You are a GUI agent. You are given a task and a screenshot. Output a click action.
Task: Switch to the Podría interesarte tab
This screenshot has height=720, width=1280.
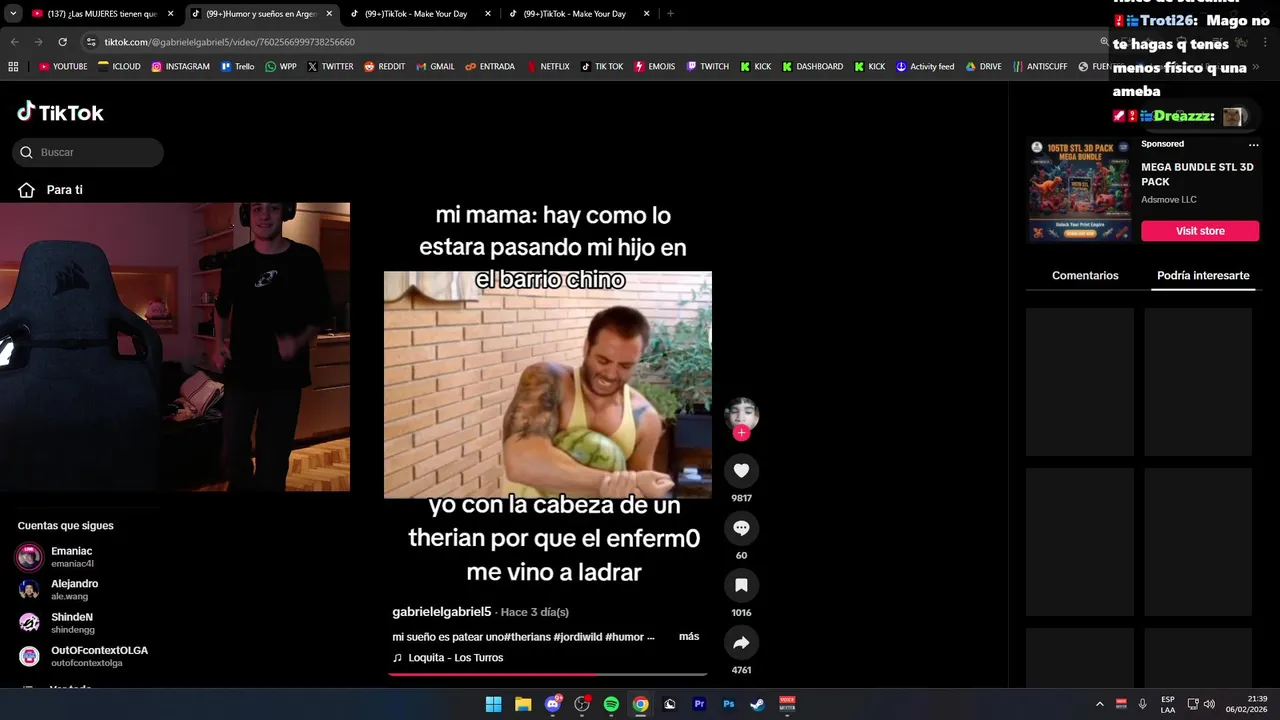pyautogui.click(x=1203, y=276)
